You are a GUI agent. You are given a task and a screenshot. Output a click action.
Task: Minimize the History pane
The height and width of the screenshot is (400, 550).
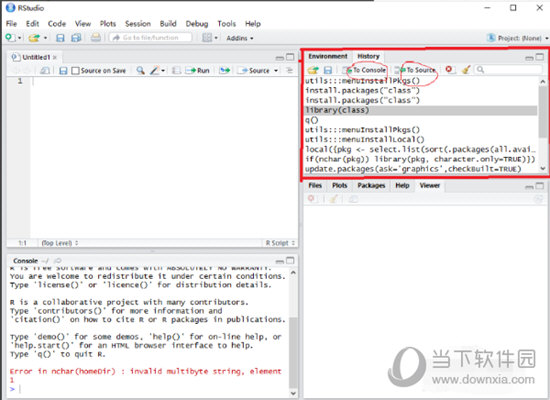point(529,58)
